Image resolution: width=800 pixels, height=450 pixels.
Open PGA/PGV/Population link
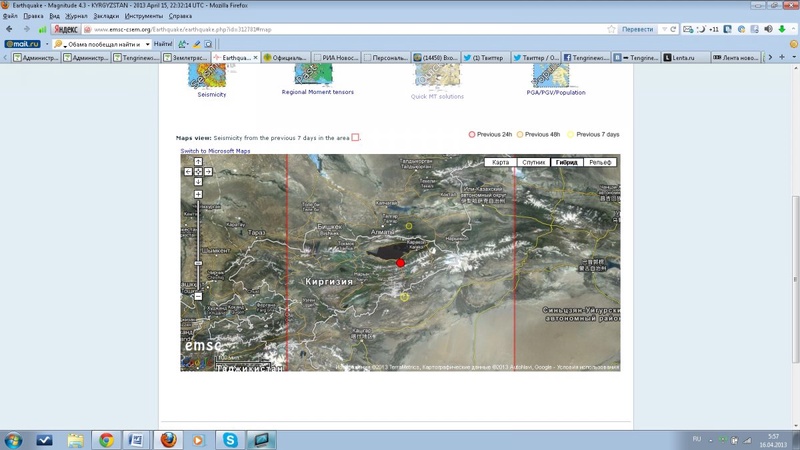557,92
